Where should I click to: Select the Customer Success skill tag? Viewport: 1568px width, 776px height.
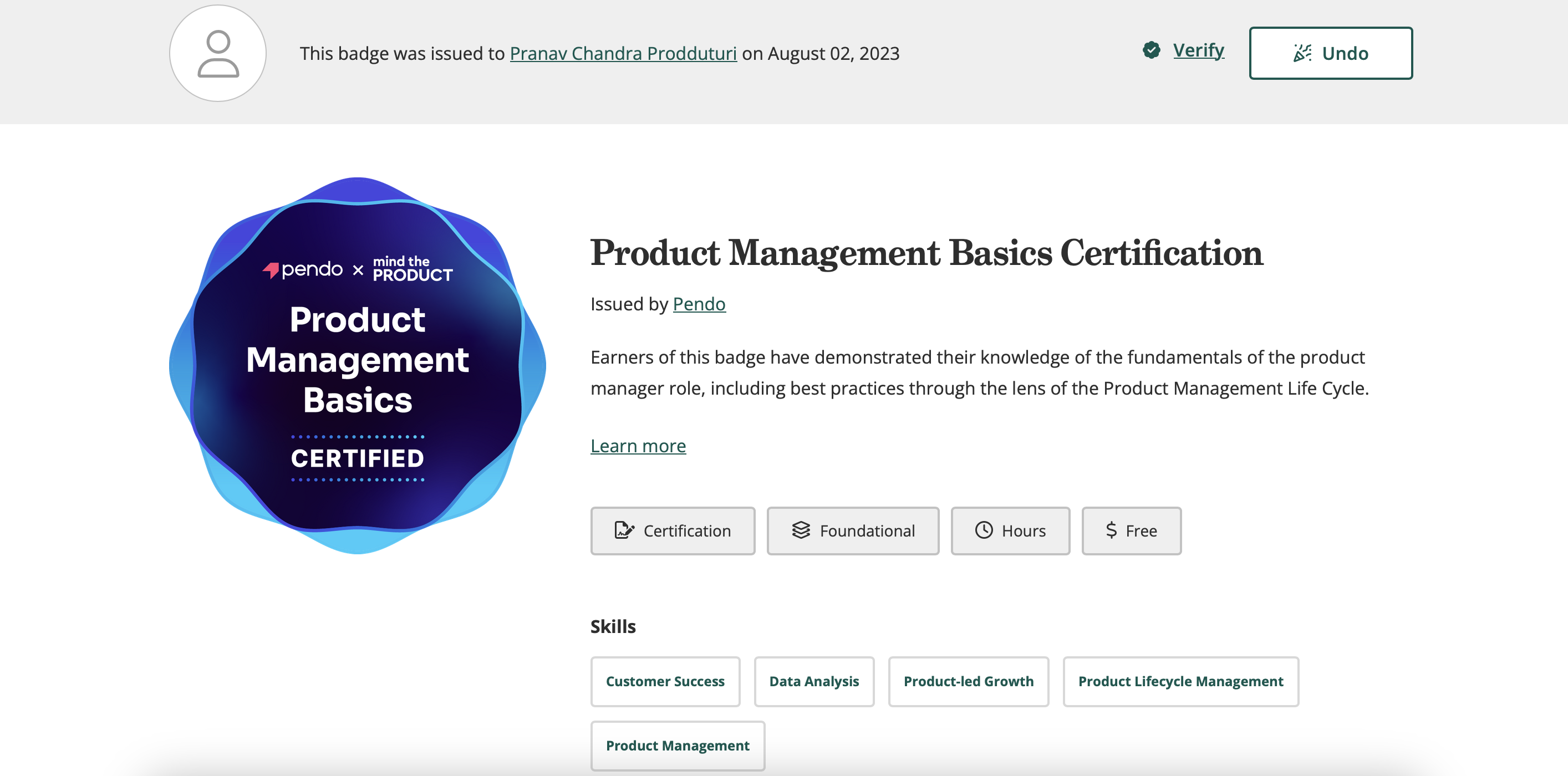[x=665, y=682]
